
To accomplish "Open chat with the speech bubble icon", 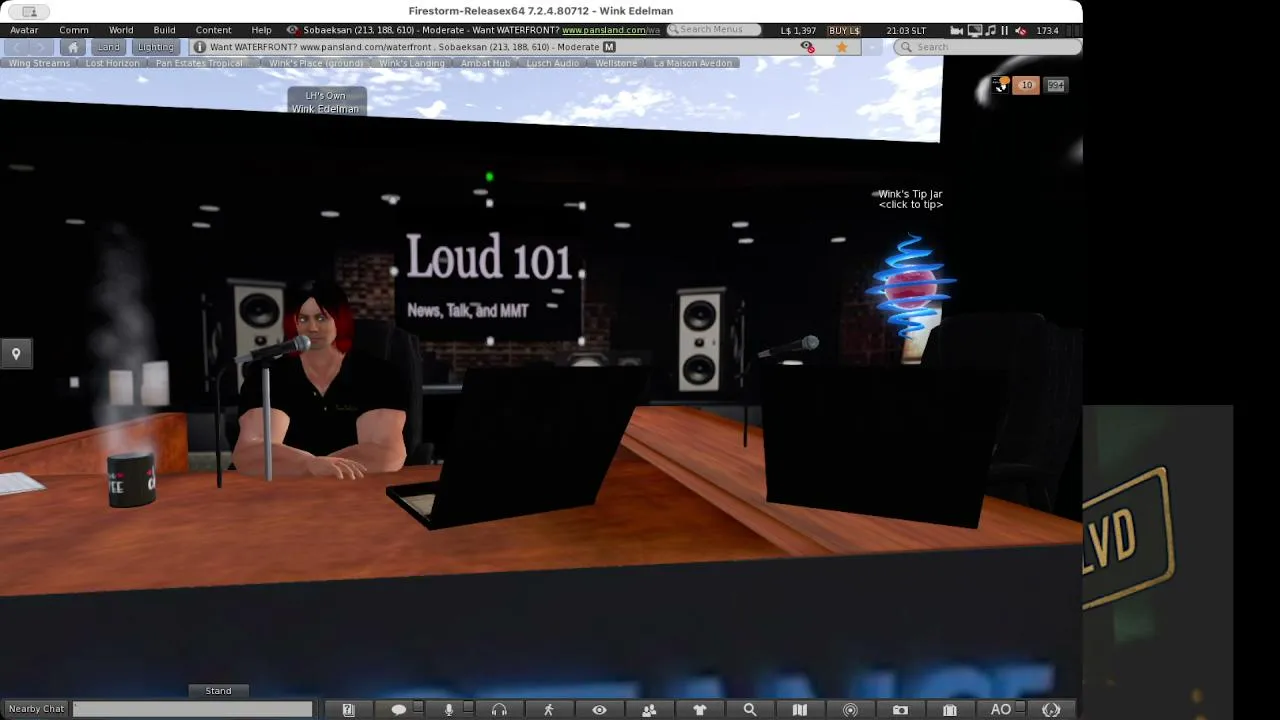I will [x=398, y=710].
